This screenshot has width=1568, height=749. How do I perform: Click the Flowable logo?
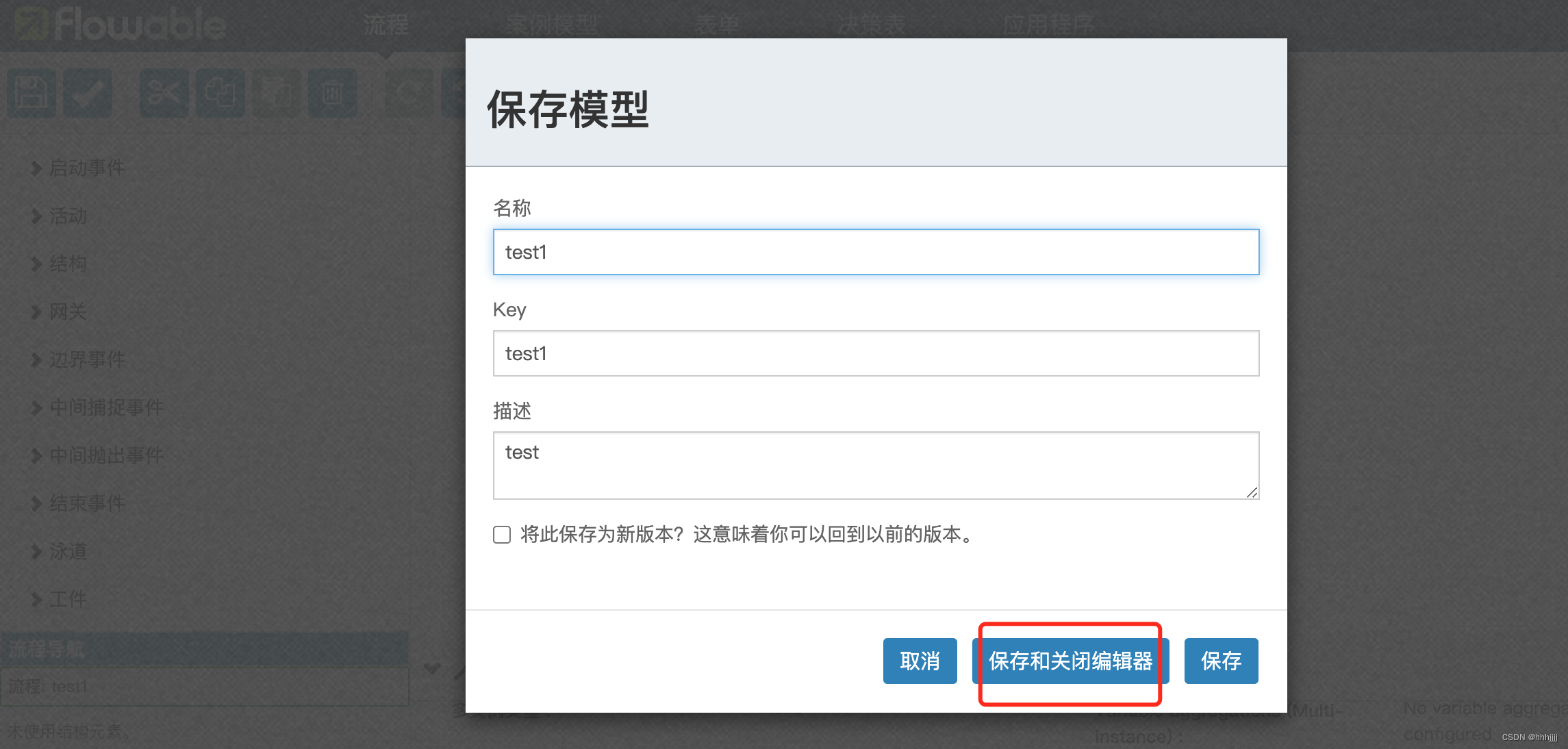tap(120, 25)
